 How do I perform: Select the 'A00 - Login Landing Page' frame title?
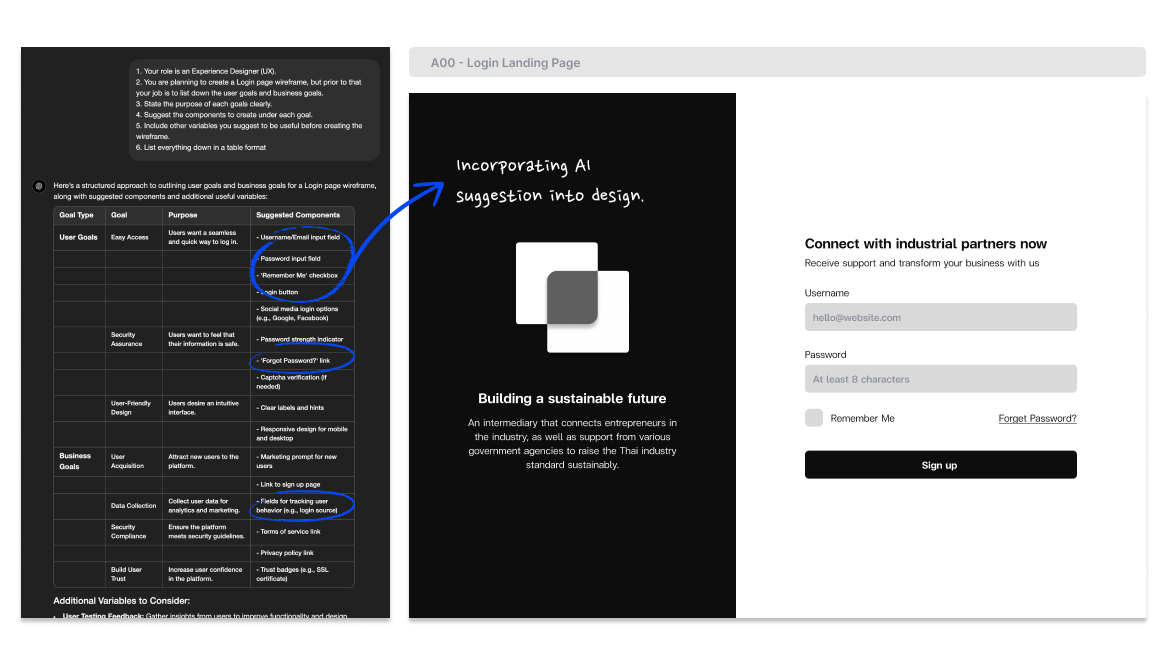[505, 62]
